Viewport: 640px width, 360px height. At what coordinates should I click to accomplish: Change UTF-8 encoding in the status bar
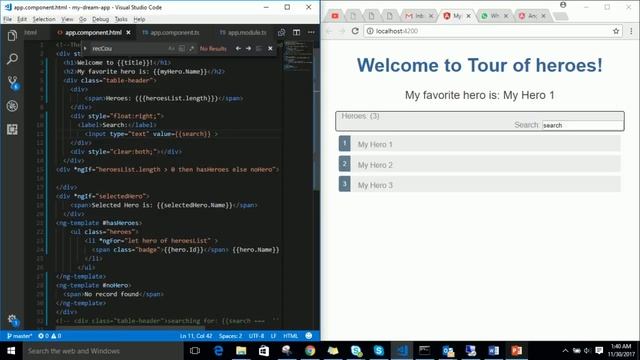(256, 336)
